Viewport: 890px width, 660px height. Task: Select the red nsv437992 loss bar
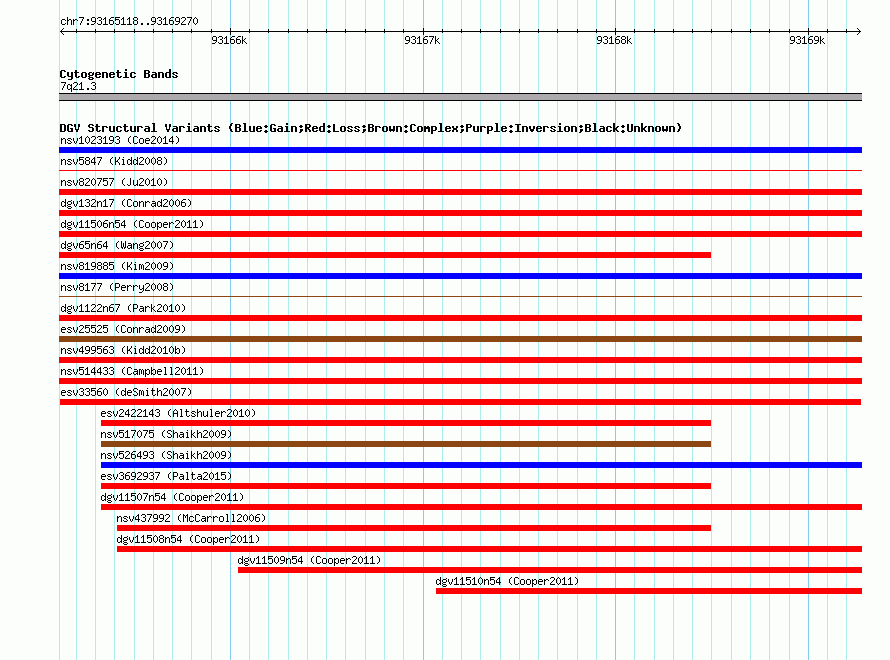pos(414,528)
